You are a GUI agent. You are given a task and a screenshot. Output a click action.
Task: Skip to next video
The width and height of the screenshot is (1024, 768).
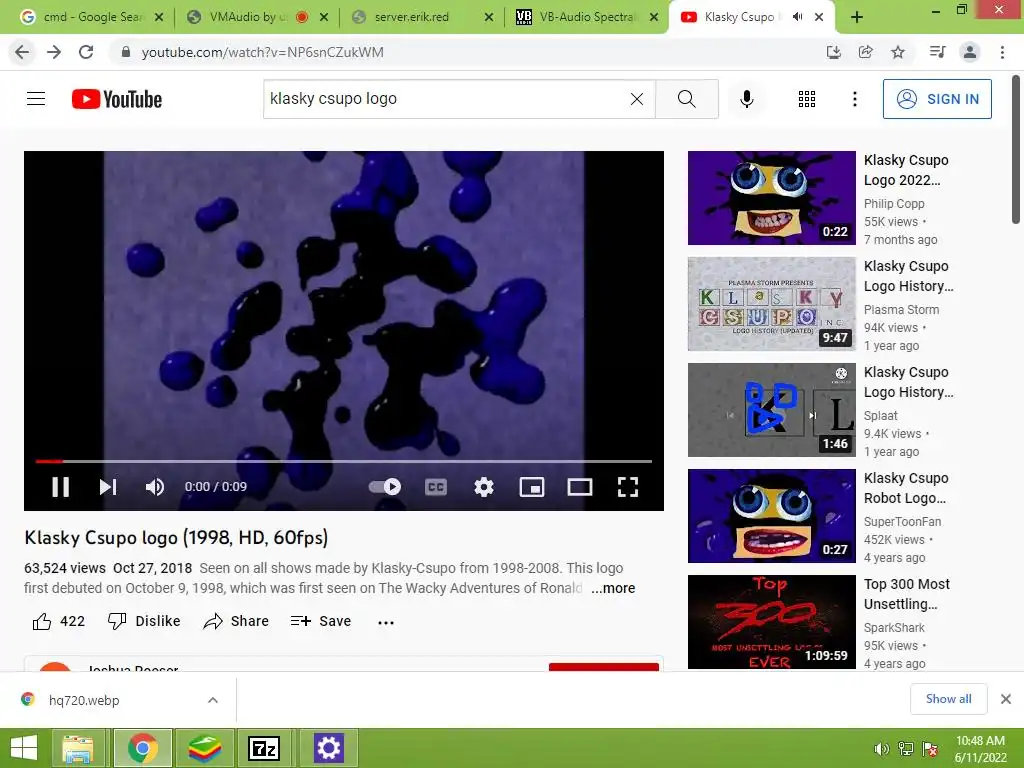[x=108, y=487]
